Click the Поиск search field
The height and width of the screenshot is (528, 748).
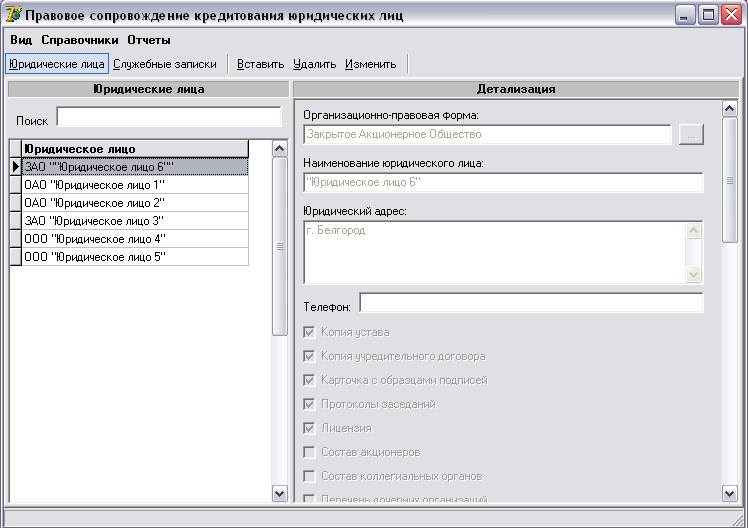168,118
